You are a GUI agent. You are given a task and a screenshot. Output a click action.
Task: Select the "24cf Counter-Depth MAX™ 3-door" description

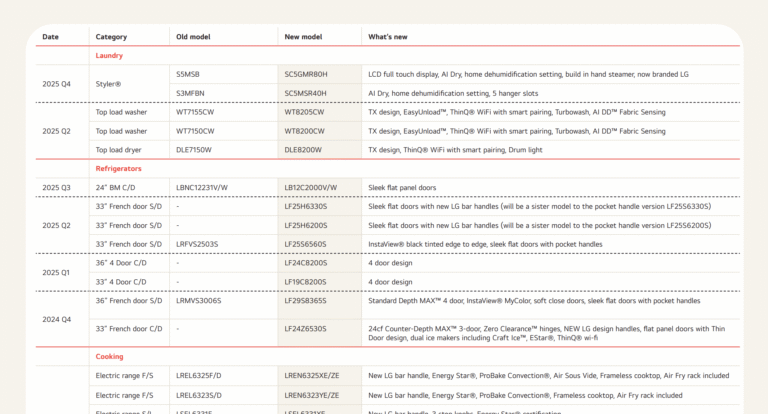coord(547,333)
